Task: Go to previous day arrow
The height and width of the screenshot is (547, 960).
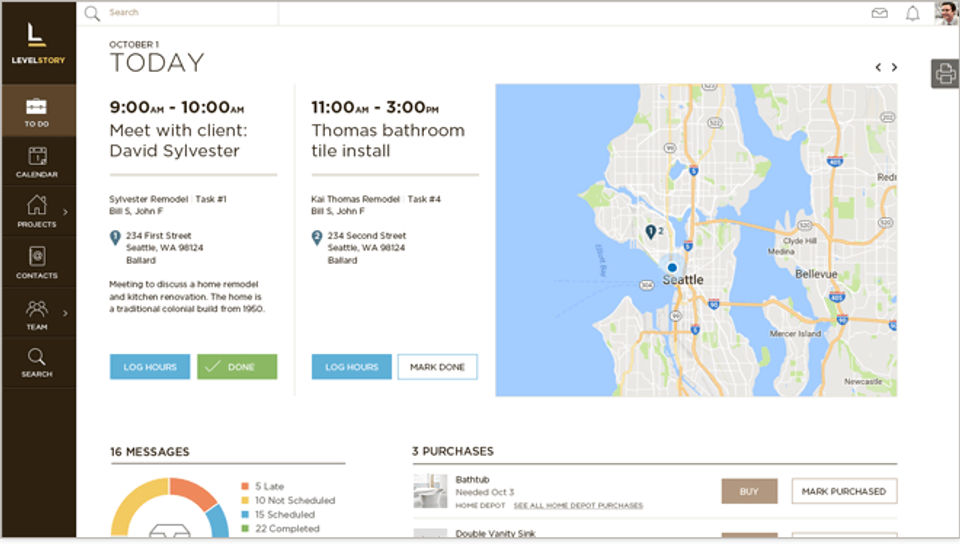Action: pyautogui.click(x=878, y=67)
